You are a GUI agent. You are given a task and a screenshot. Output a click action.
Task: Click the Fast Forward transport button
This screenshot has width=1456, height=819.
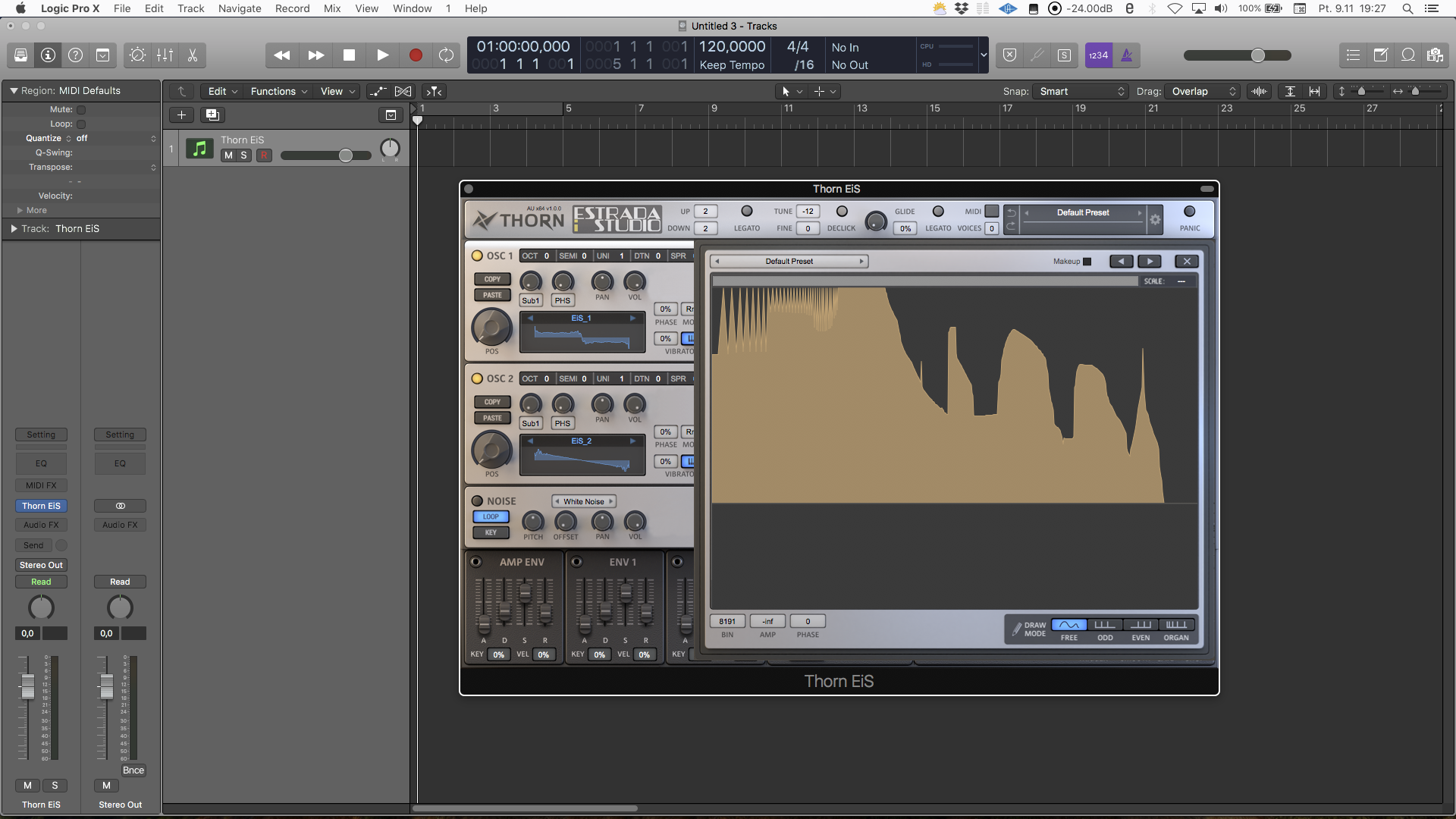point(316,55)
